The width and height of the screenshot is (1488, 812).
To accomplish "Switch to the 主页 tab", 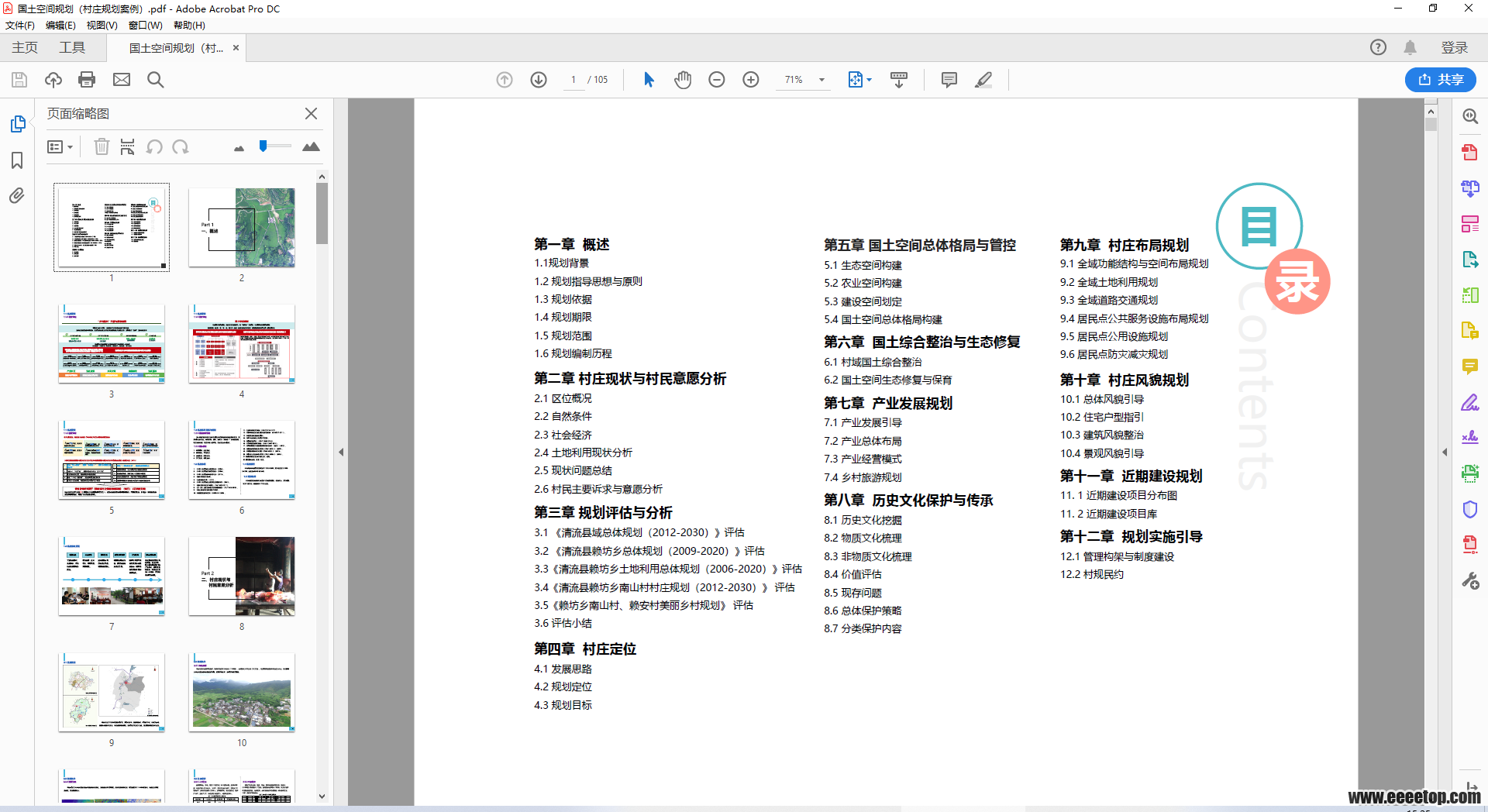I will 25,47.
